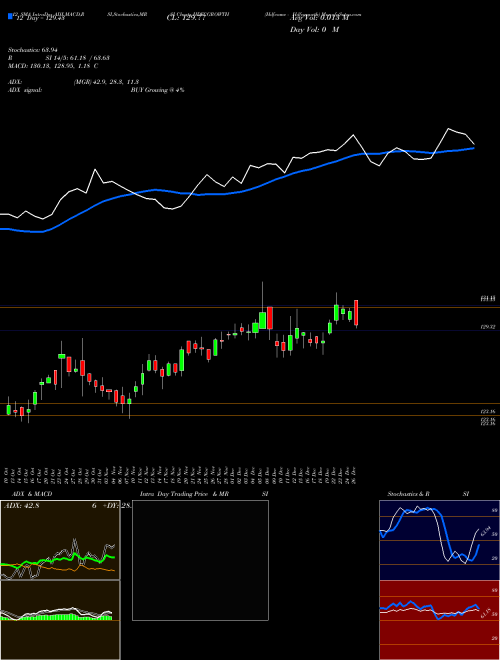Click the empty intraday trading price chart box

click(200, 560)
